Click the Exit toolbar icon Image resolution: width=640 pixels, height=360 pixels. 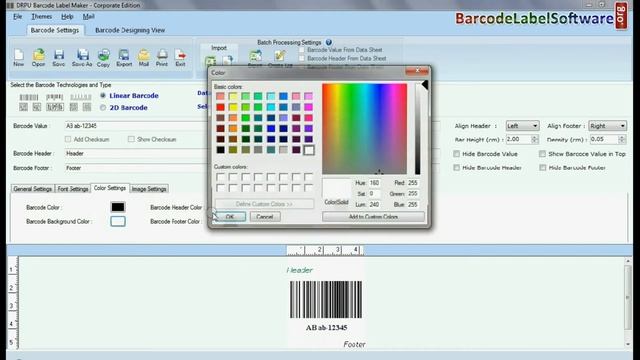pos(180,58)
